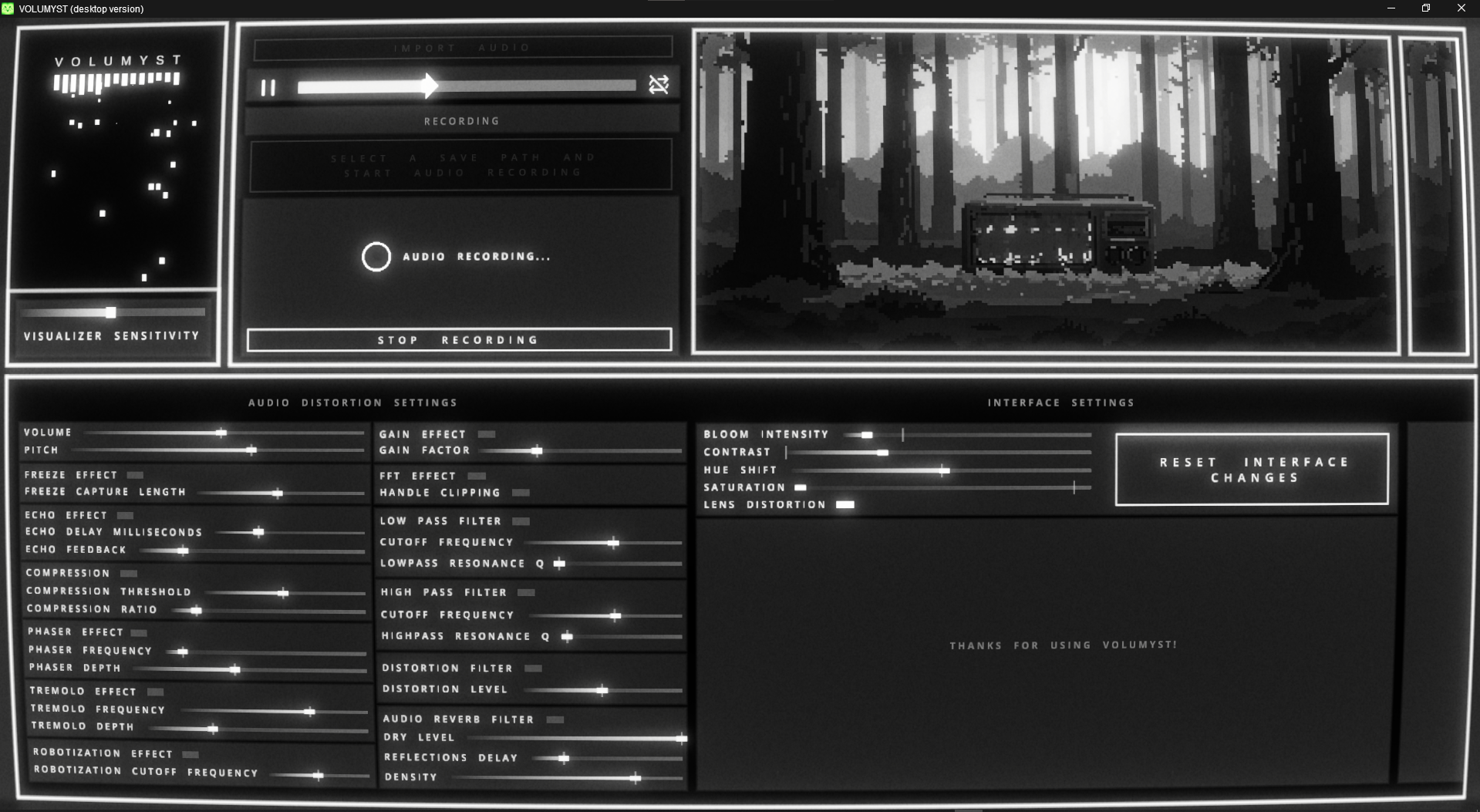Enable the Compression toggle
Screen dimensions: 1480x812
(129, 573)
